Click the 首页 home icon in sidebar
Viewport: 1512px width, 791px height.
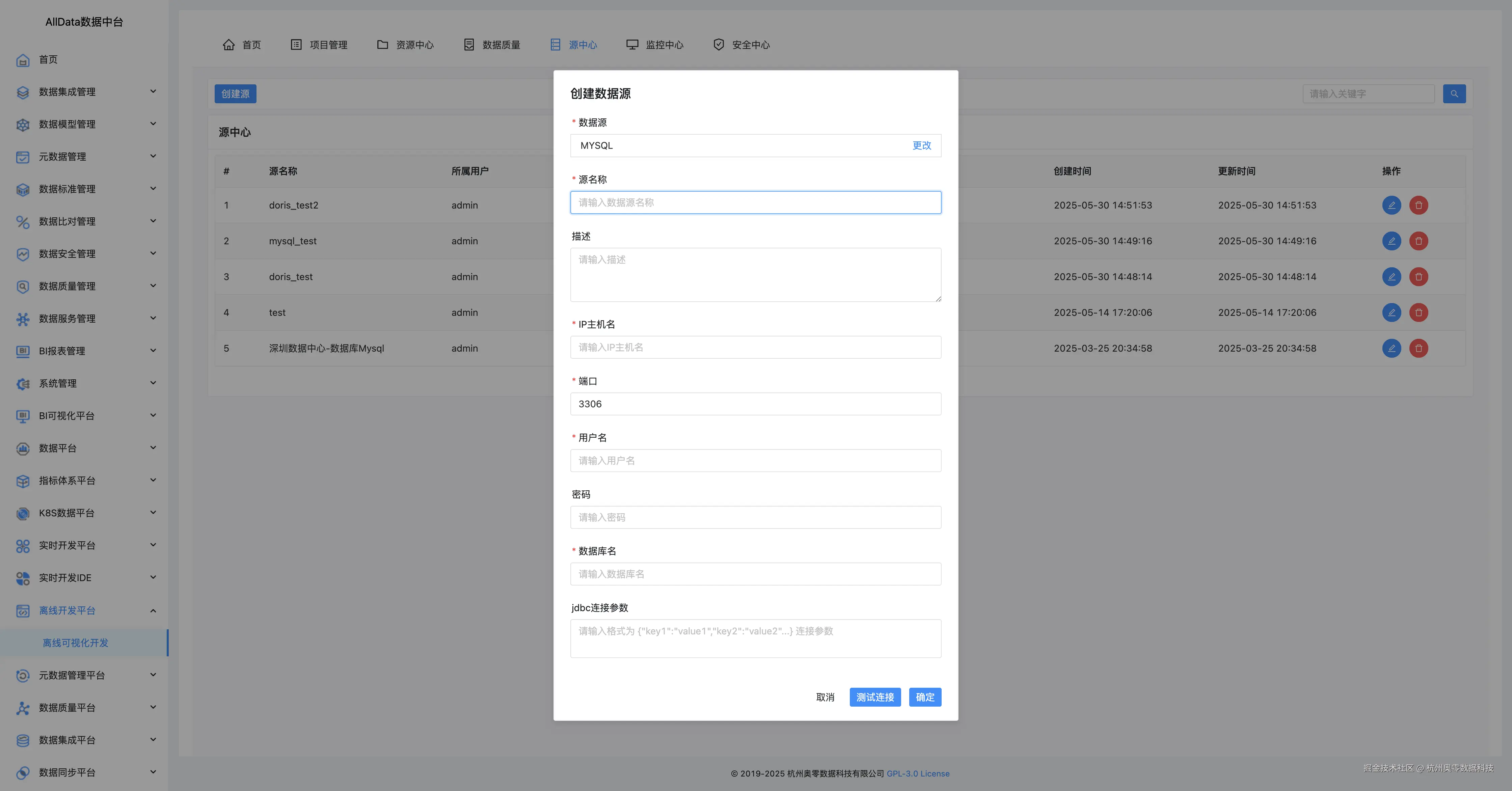pos(23,60)
